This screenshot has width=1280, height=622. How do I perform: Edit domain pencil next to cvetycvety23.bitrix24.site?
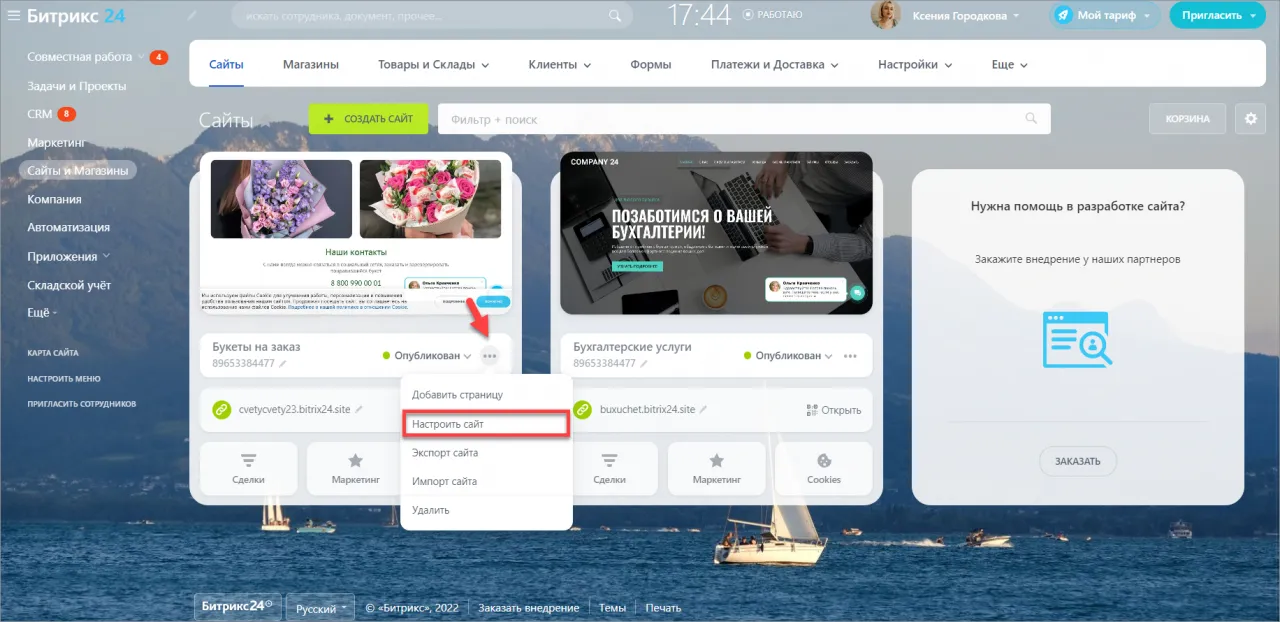[359, 410]
